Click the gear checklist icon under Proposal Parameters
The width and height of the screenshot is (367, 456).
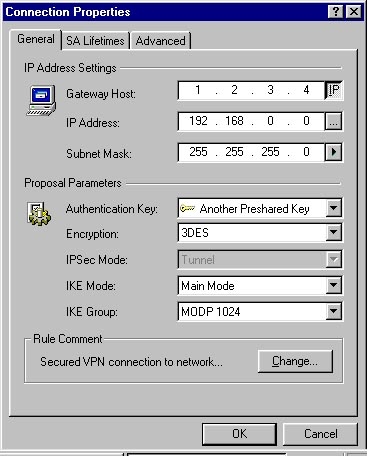click(39, 214)
